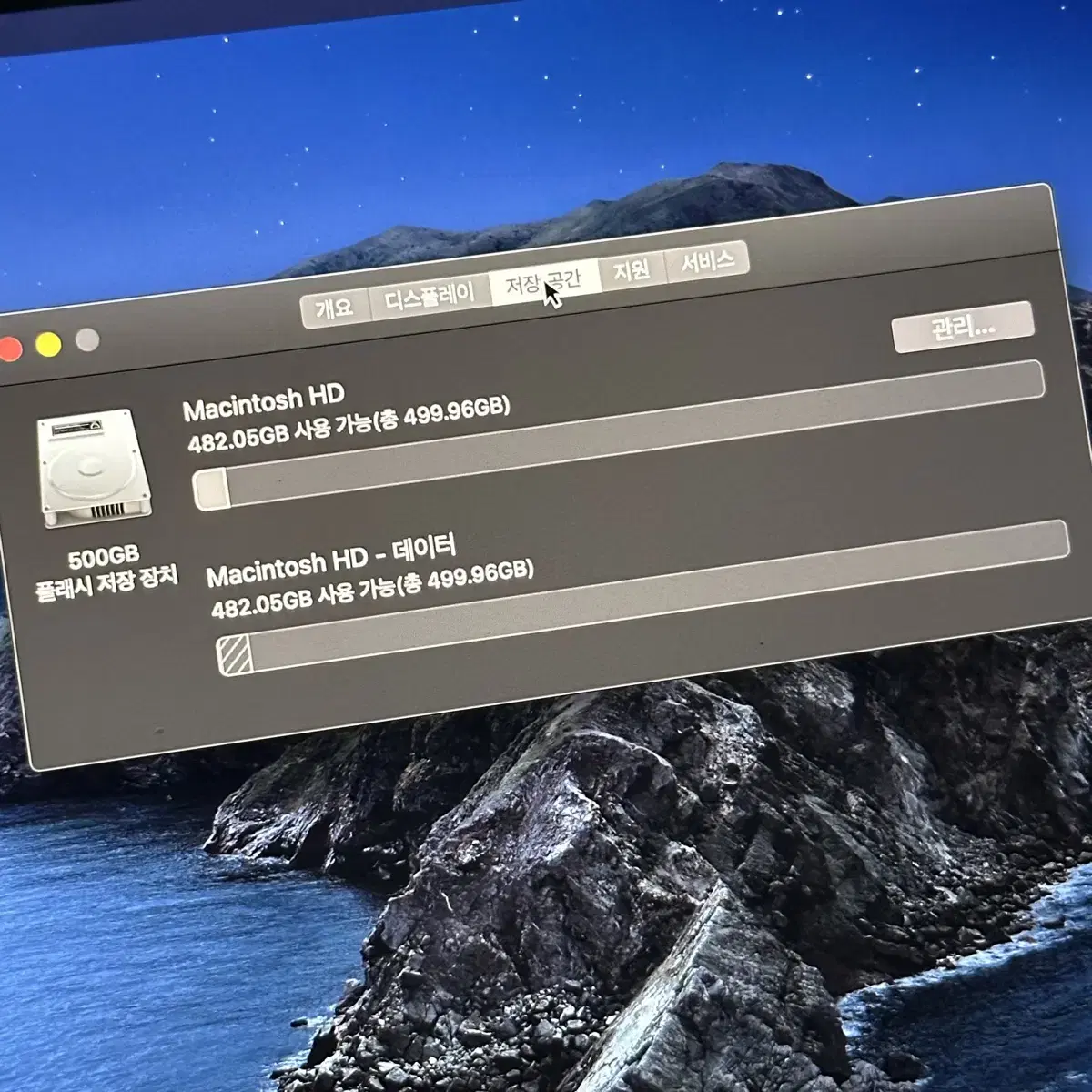Screen dimensions: 1092x1092
Task: Open the 디스플레이 tab
Action: coord(429,297)
